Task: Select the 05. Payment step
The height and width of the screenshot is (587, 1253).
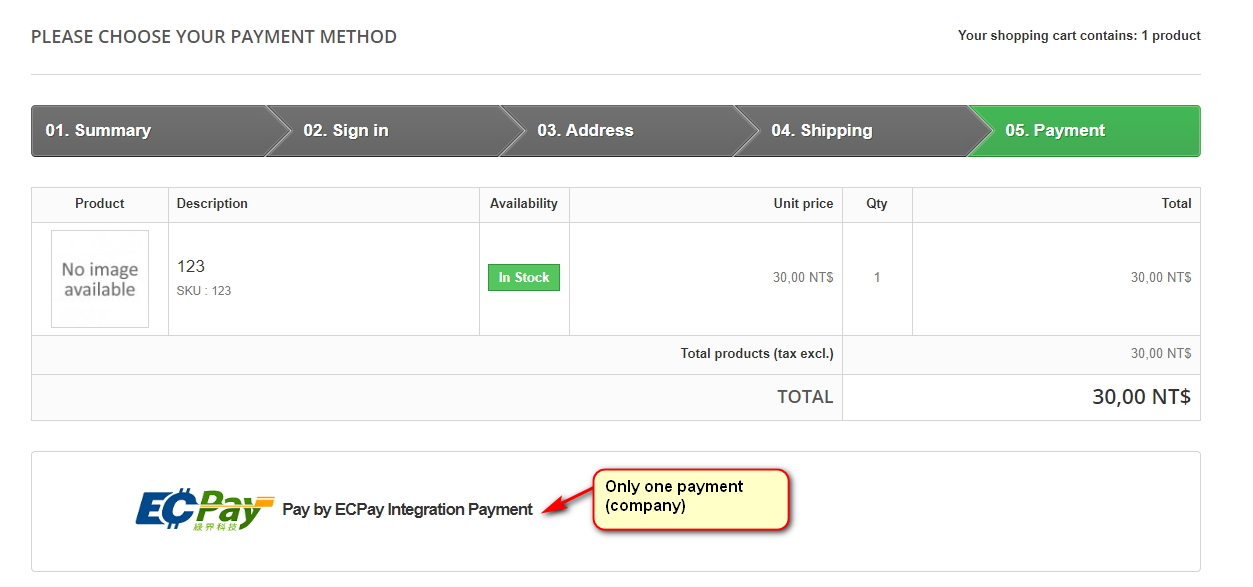Action: 1055,130
